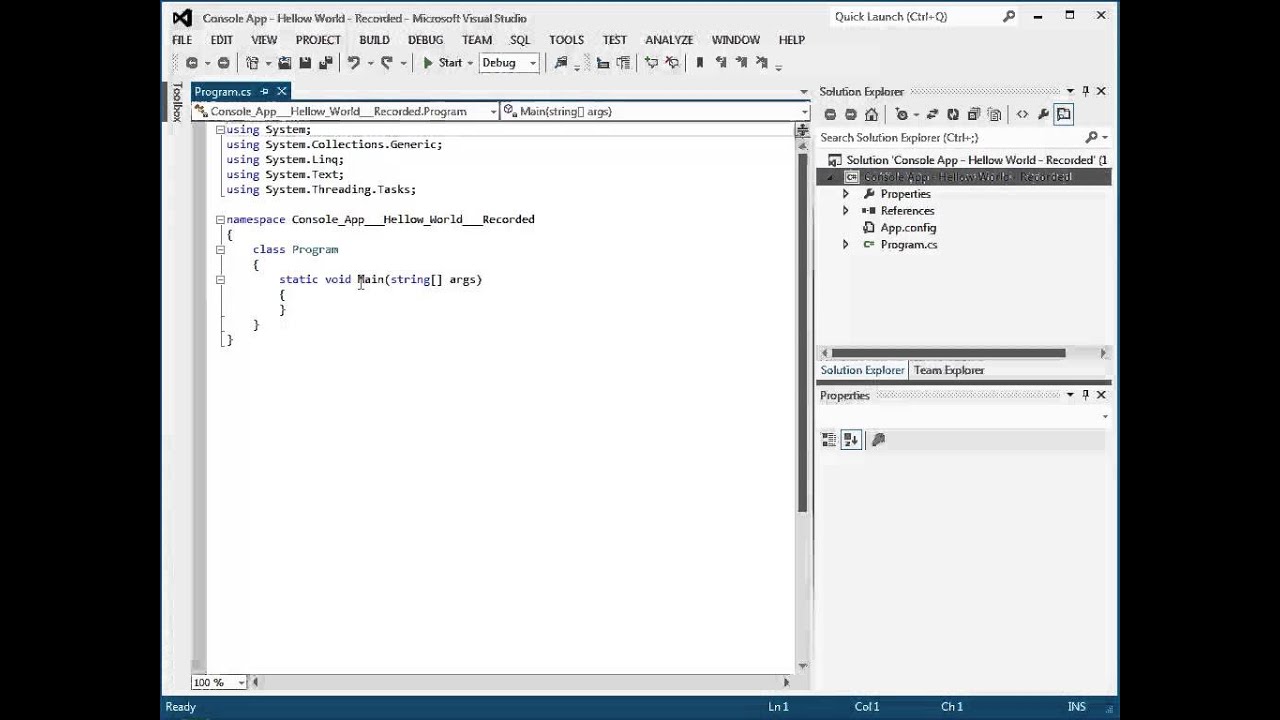
Task: Uncomment selected lines via toolbar icon
Action: click(x=672, y=63)
